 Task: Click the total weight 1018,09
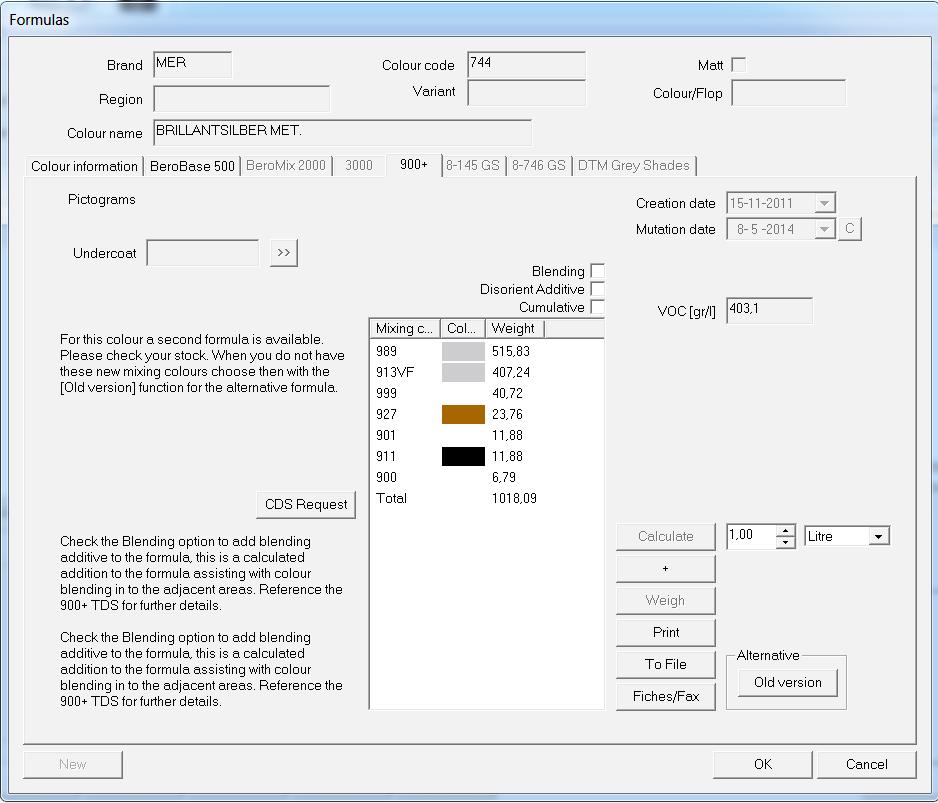coord(514,498)
